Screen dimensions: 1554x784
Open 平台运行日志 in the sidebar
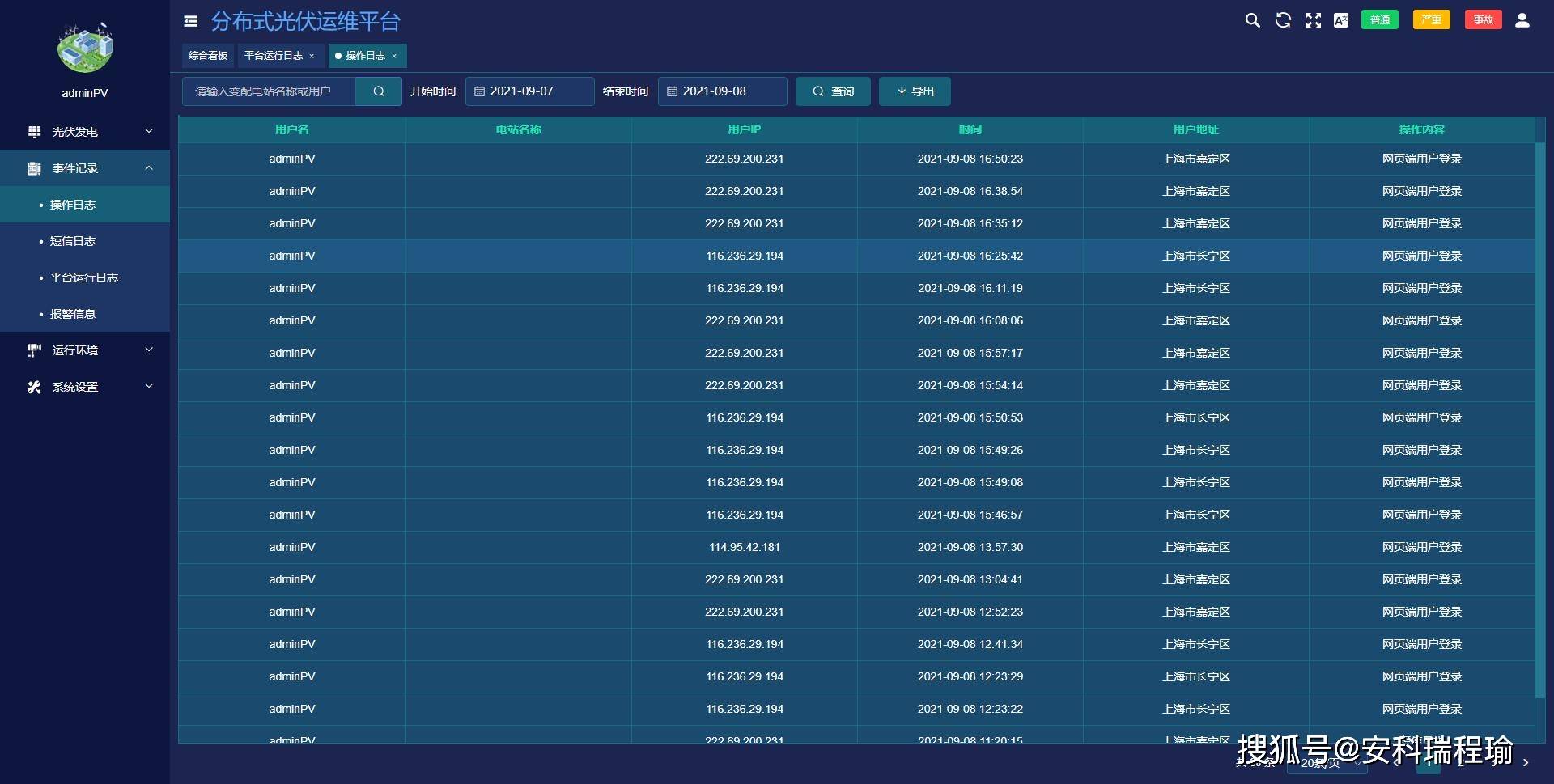[85, 277]
